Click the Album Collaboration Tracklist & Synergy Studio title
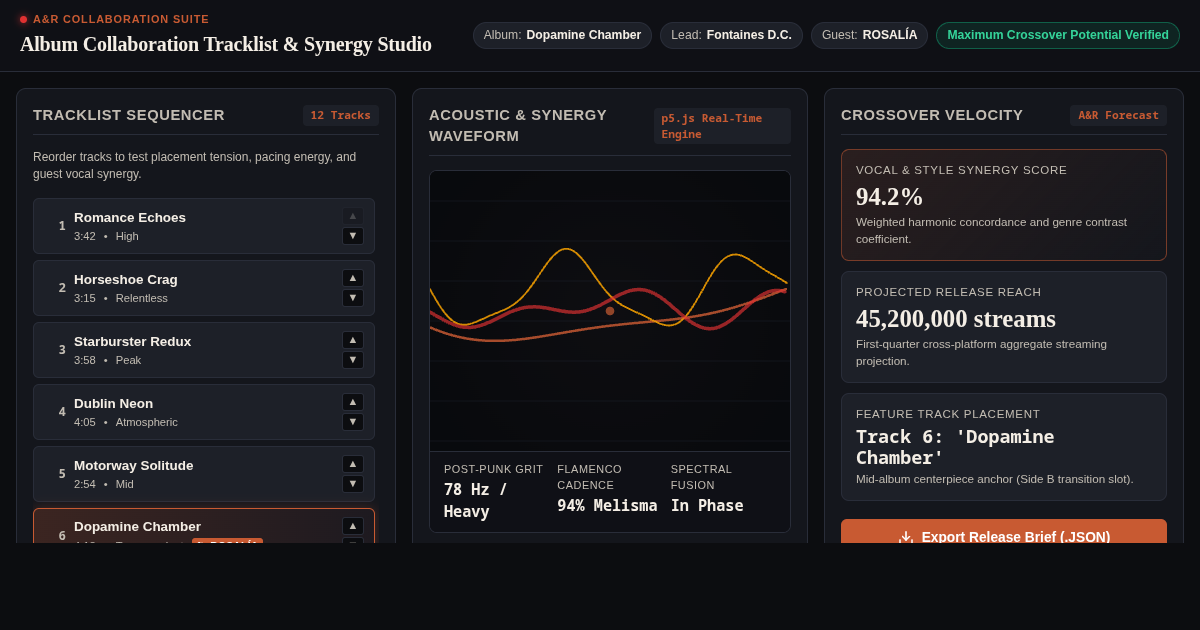 [x=226, y=45]
